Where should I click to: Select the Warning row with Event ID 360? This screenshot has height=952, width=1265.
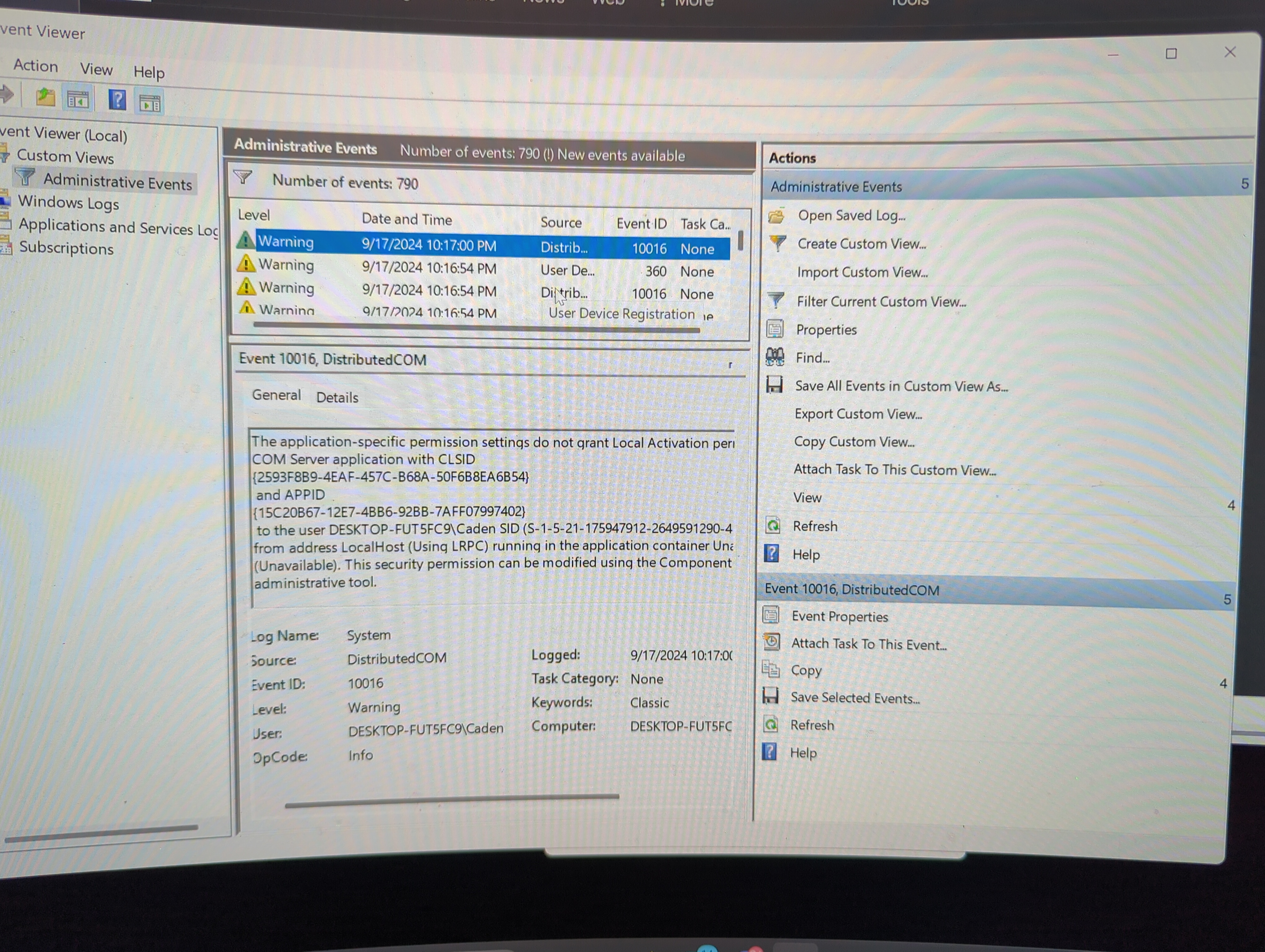(x=484, y=268)
